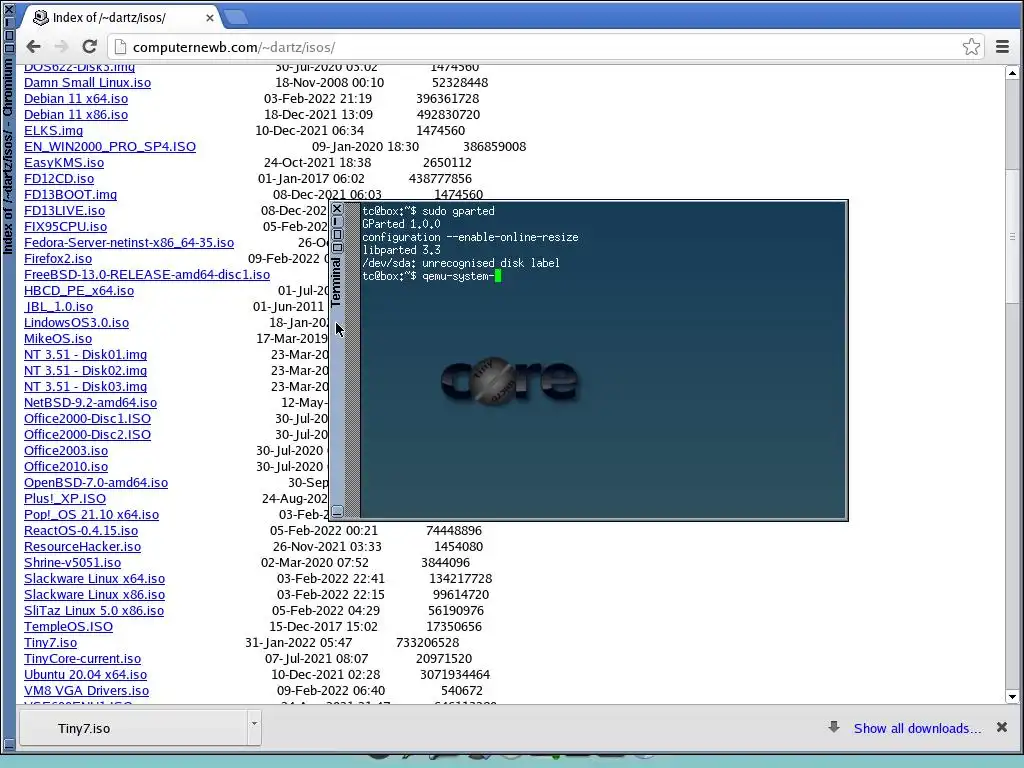Click the download arrow icon in downloads bar
Screen dimensions: 1024x768
pos(834,727)
